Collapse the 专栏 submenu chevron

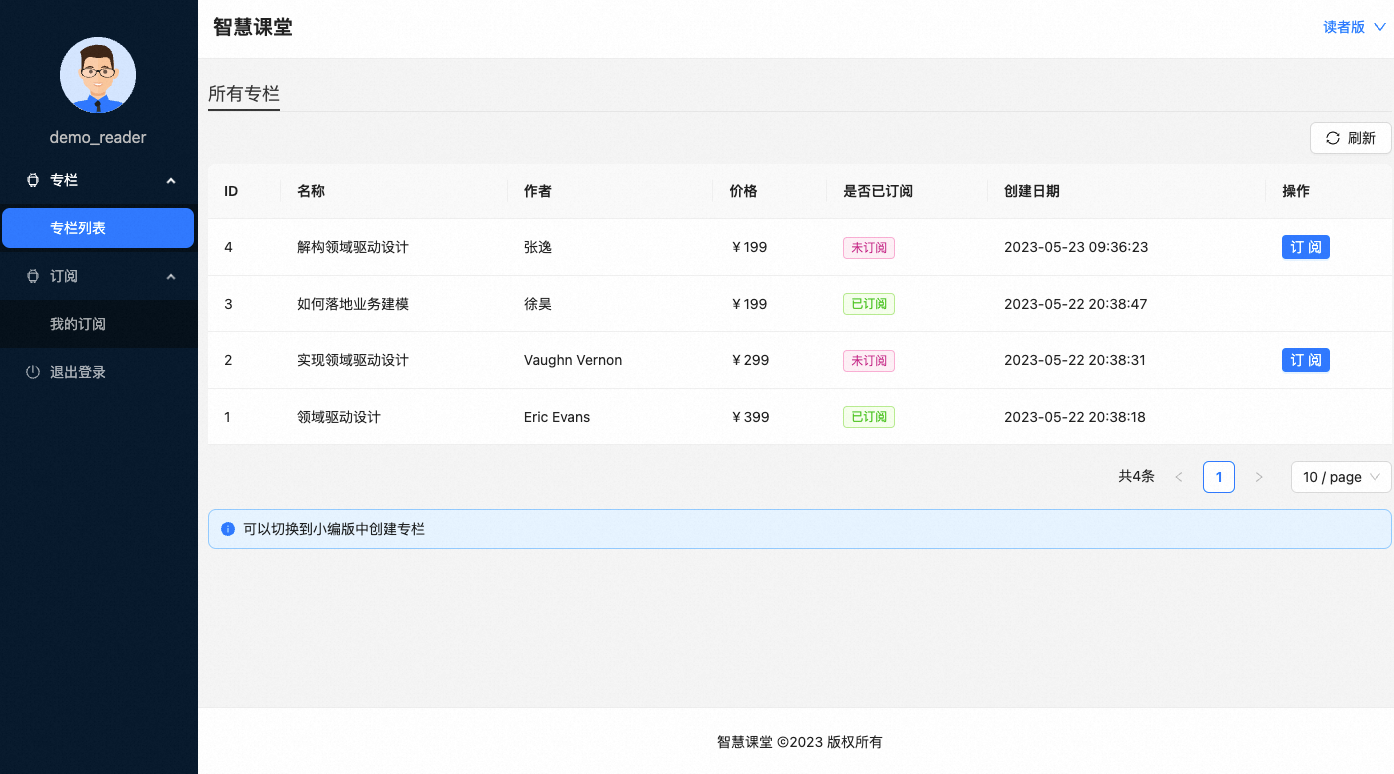click(x=171, y=180)
